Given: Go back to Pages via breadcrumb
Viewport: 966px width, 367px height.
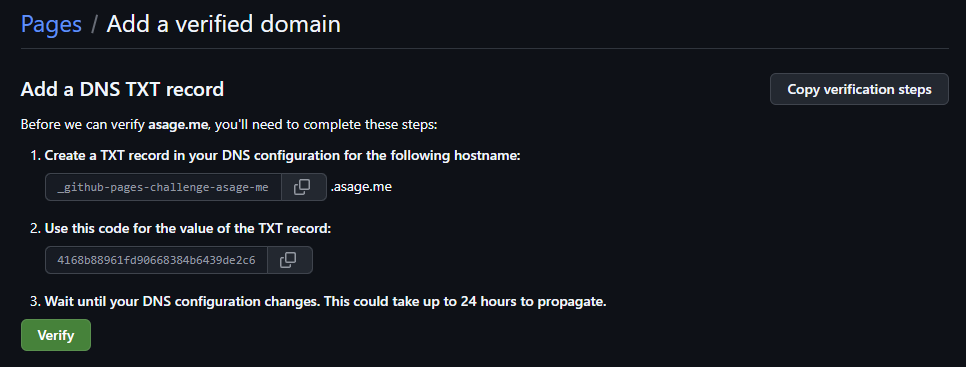Looking at the screenshot, I should coord(51,24).
